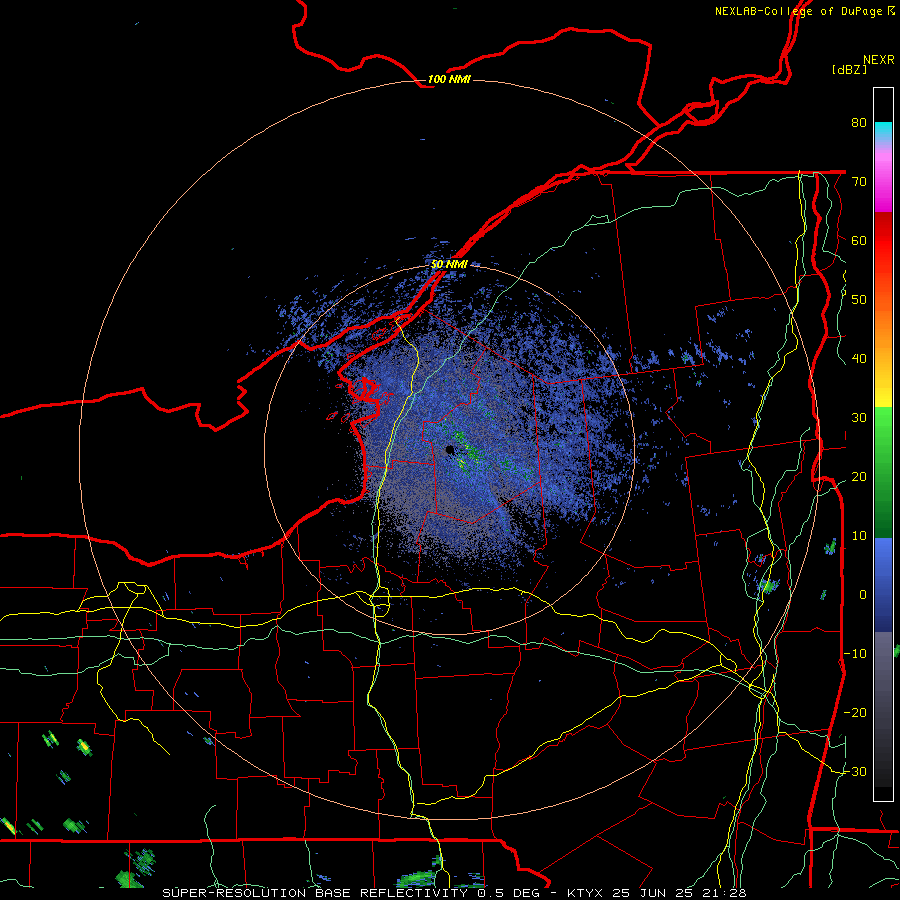Click the 100 NMI range ring label
Viewport: 900px width, 900px height.
coord(449,79)
